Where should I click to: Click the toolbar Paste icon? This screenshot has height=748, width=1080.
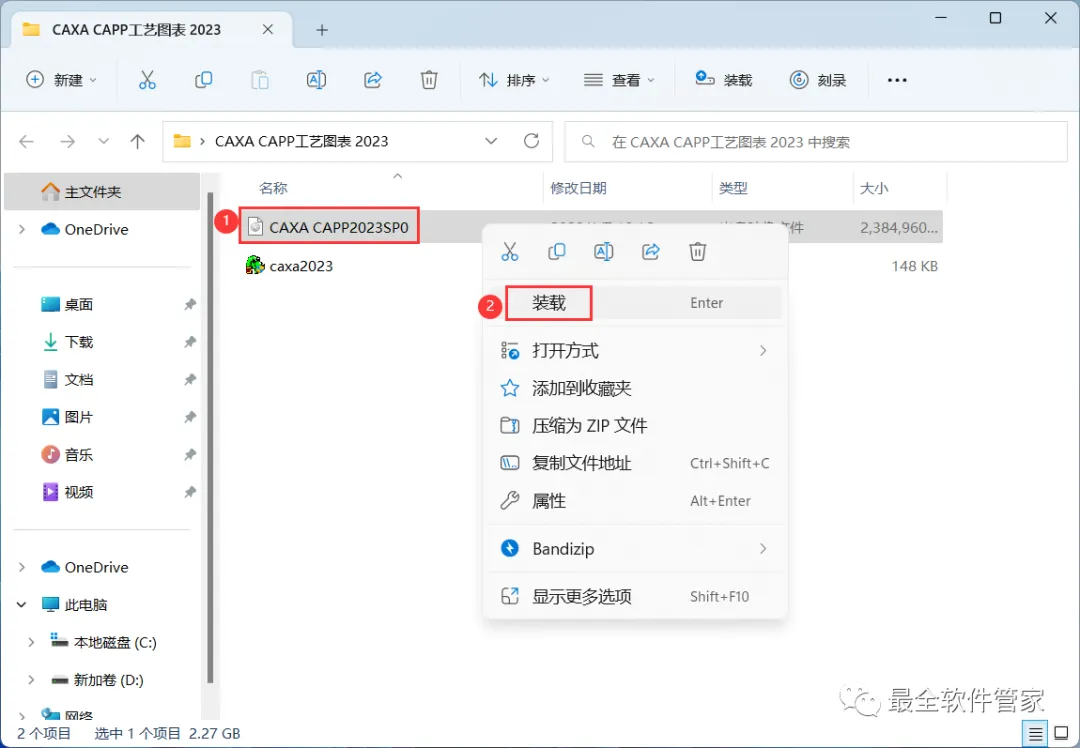[x=260, y=81]
